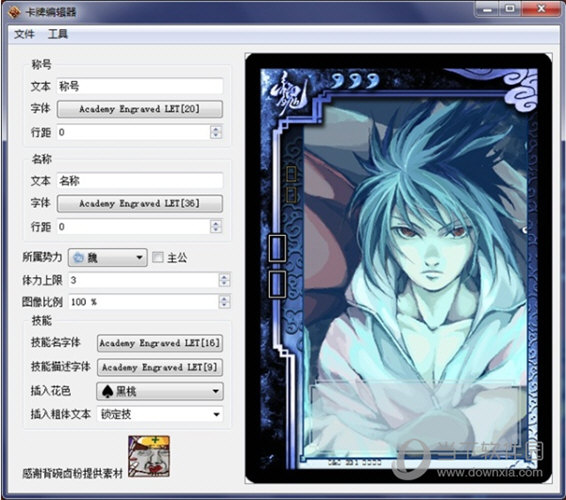
Task: Click the upper health box on card frame
Action: (277, 248)
